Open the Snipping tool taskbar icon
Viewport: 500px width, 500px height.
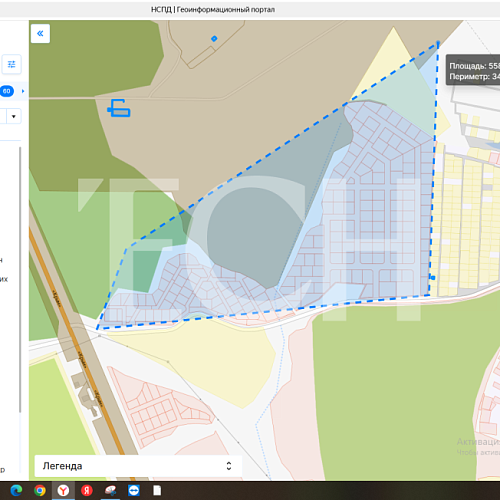click(111, 490)
